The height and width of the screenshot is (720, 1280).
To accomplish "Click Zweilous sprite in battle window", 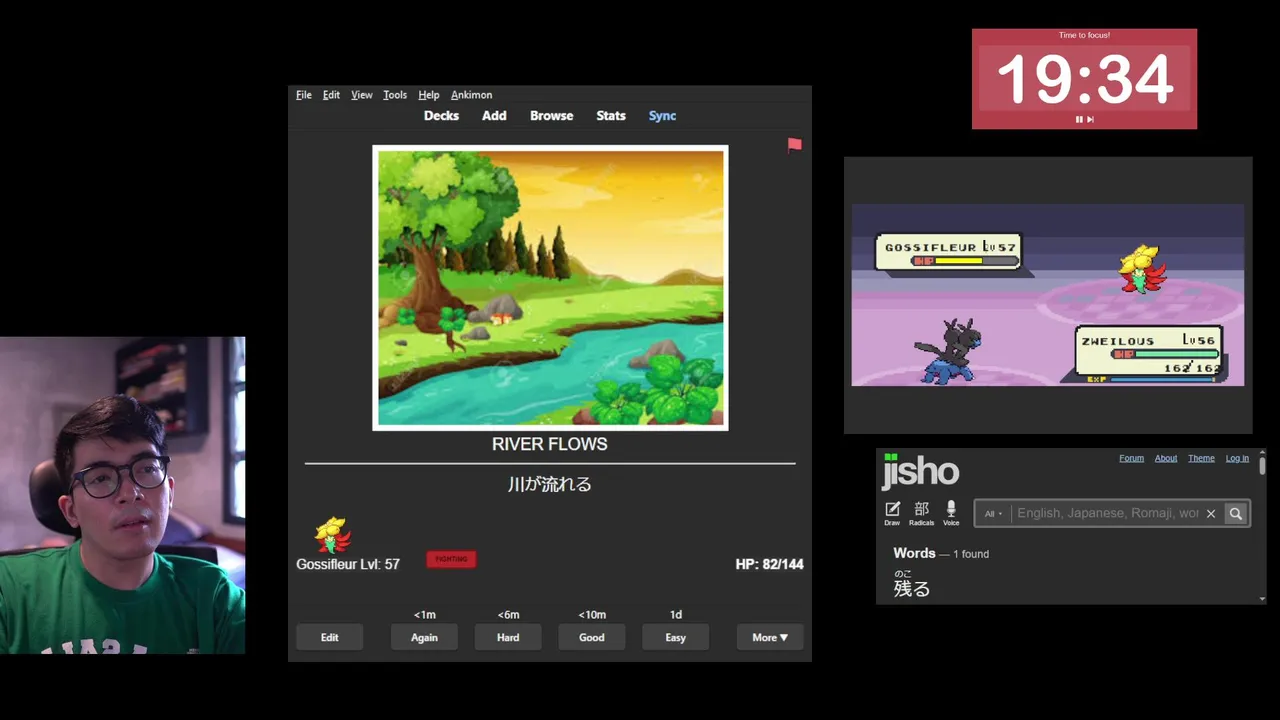I will (948, 352).
